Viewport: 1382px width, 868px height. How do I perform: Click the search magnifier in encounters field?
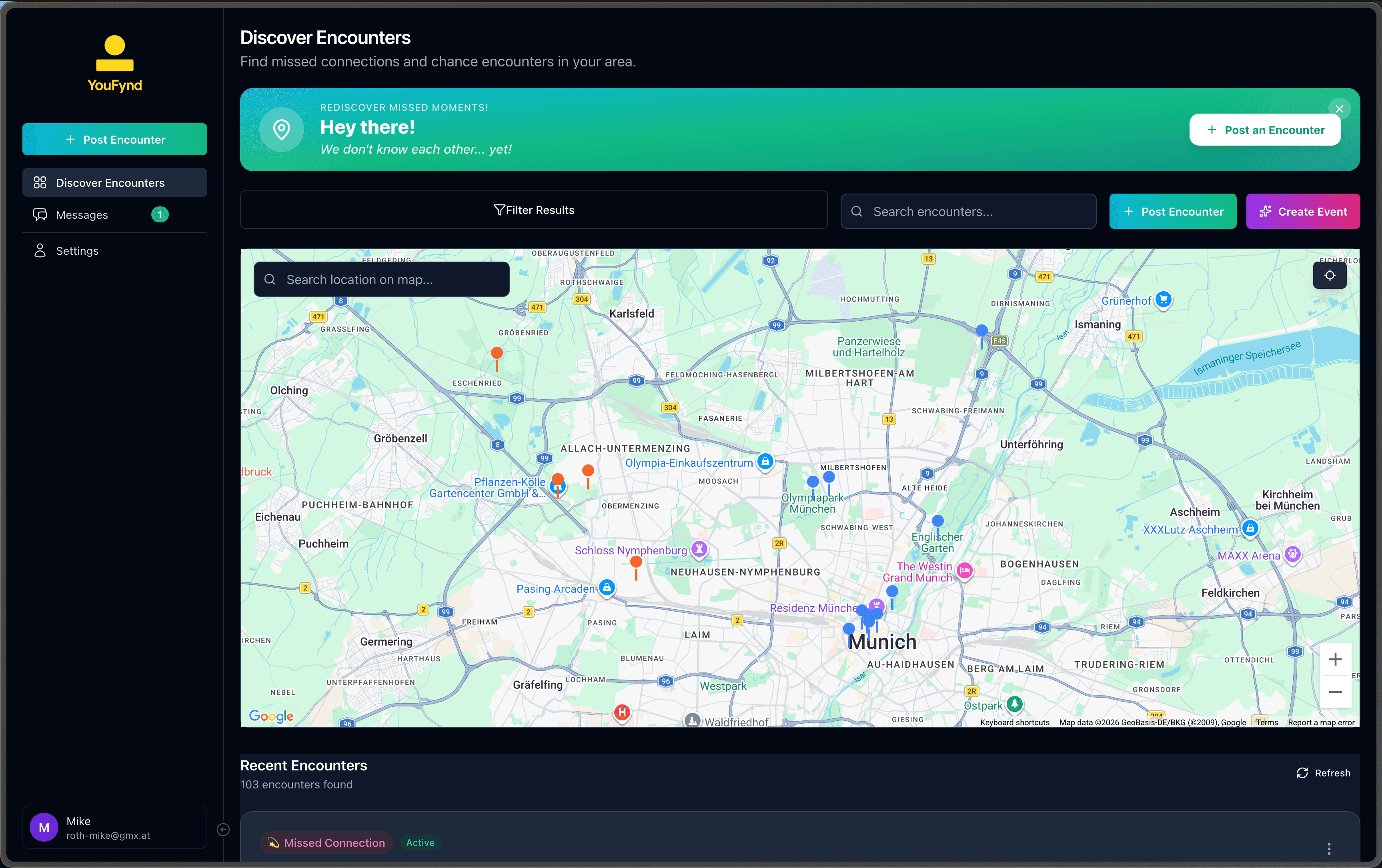856,212
